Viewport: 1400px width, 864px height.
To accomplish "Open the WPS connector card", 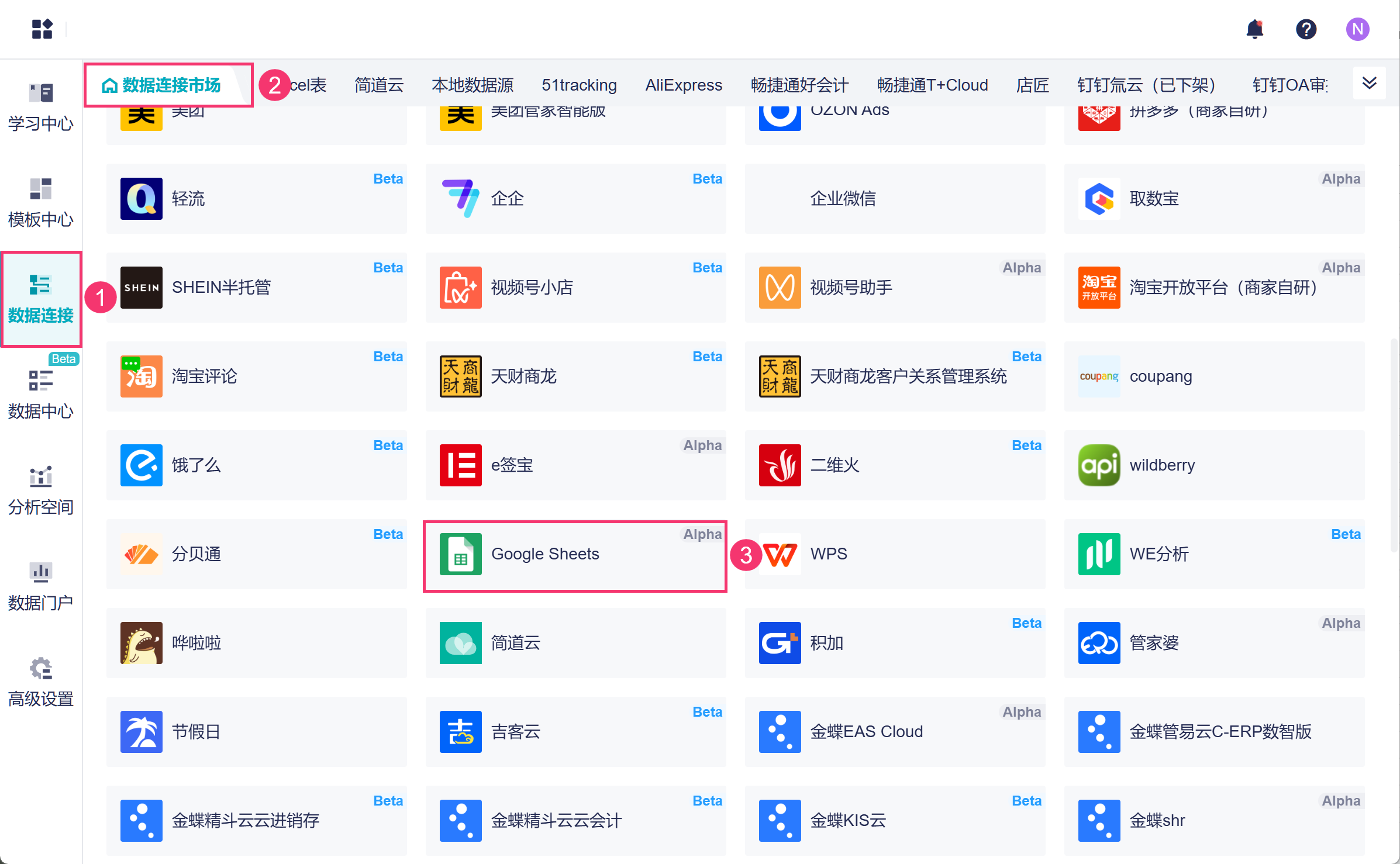I will click(895, 554).
